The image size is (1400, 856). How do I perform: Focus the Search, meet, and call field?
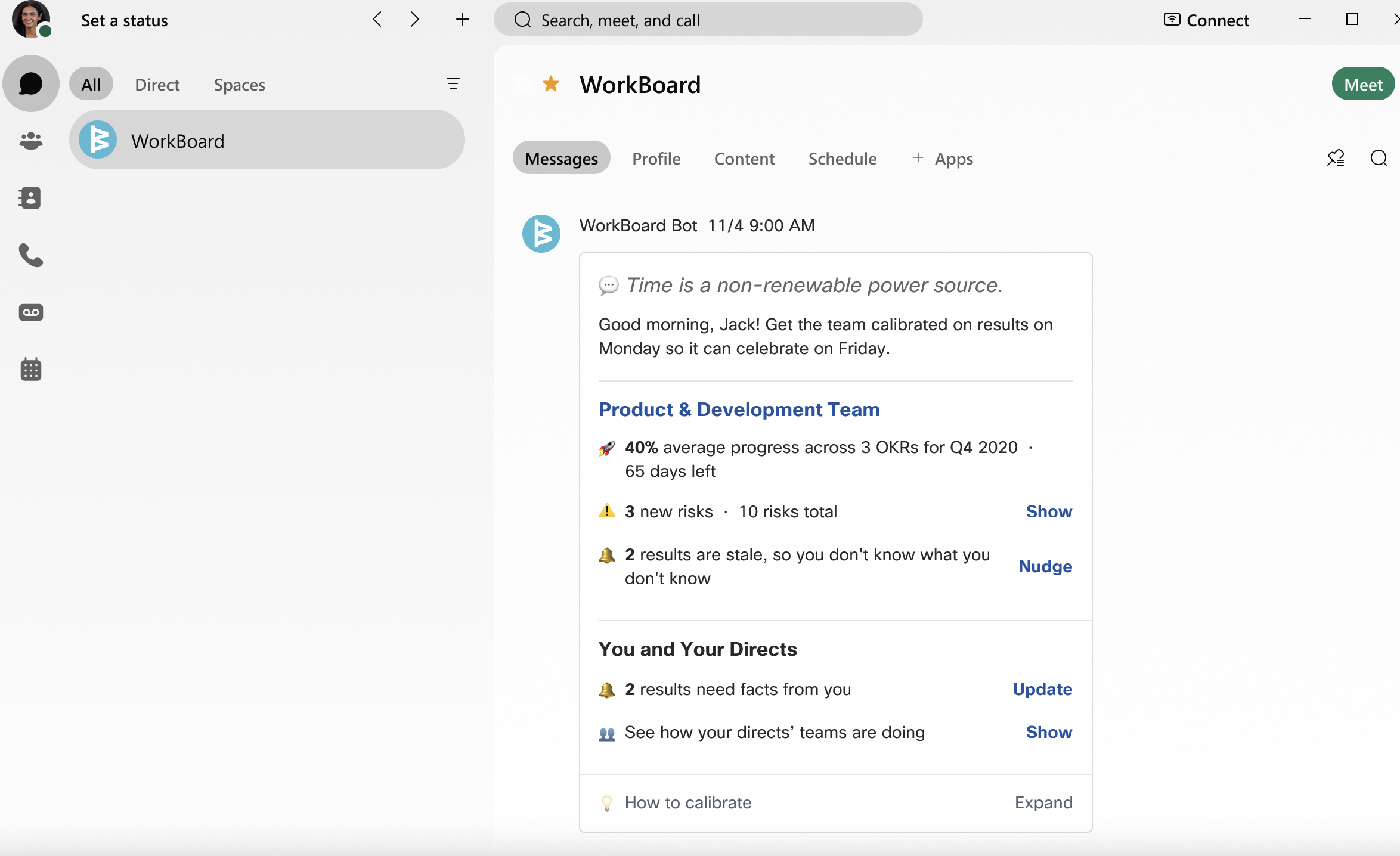(x=708, y=20)
